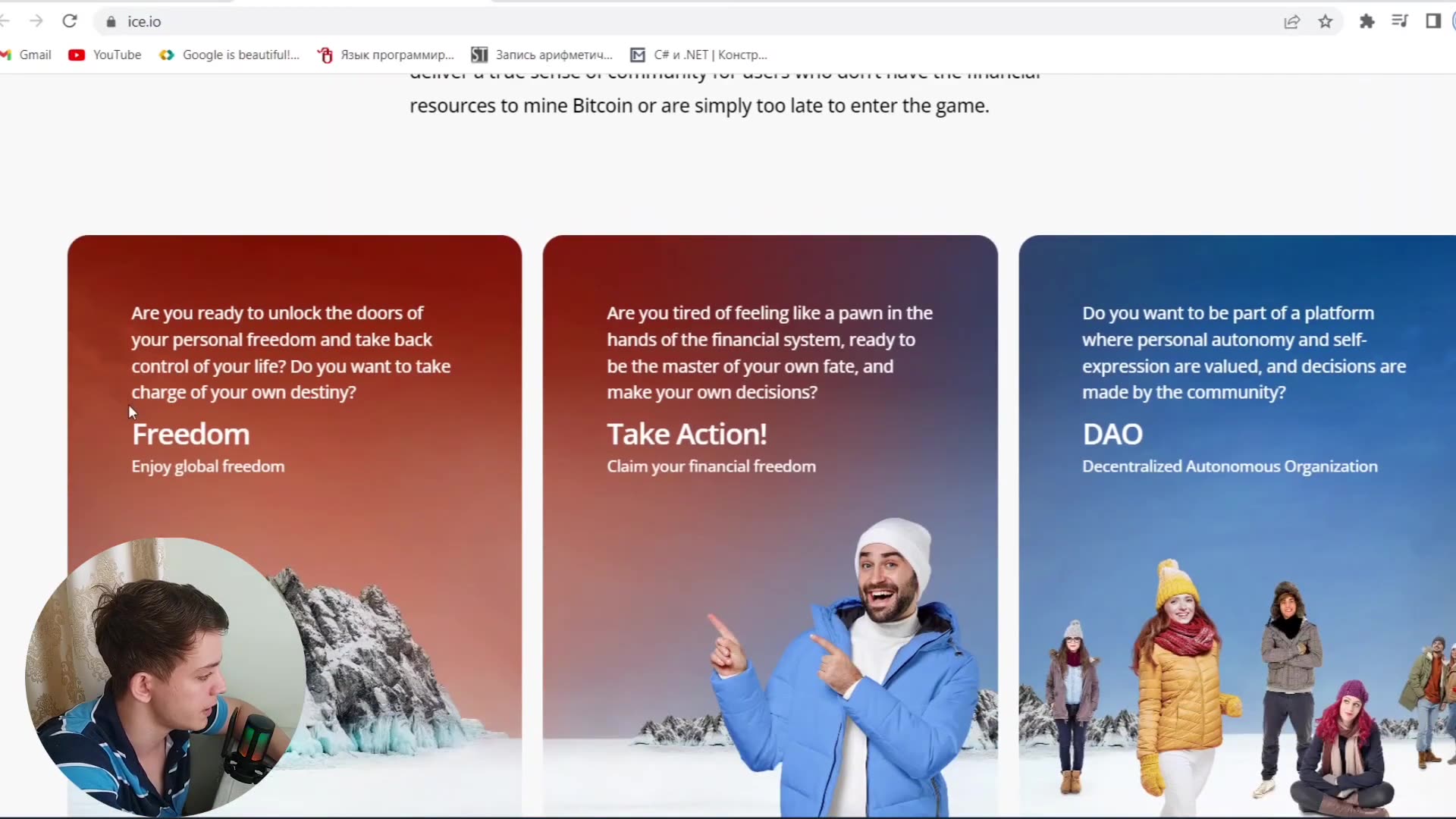The image size is (1456, 819).
Task: Reload the ice.io page
Action: (x=70, y=21)
